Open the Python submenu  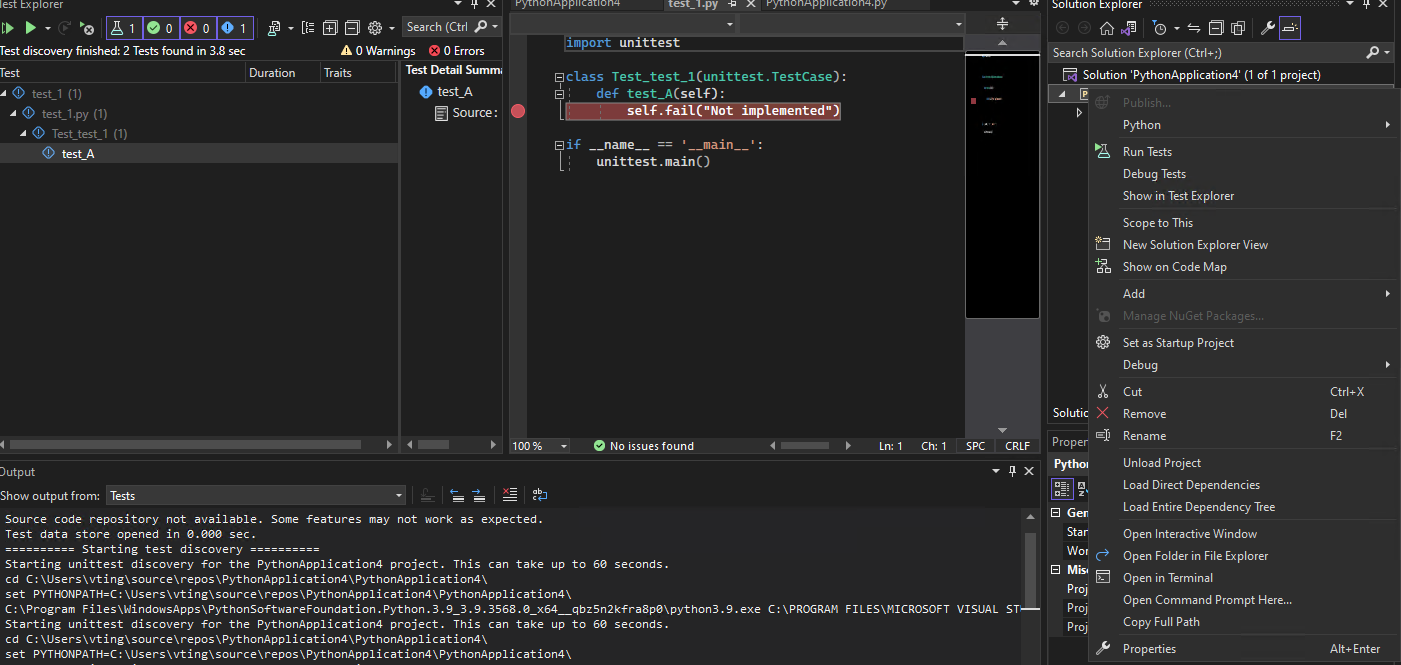coord(1244,125)
